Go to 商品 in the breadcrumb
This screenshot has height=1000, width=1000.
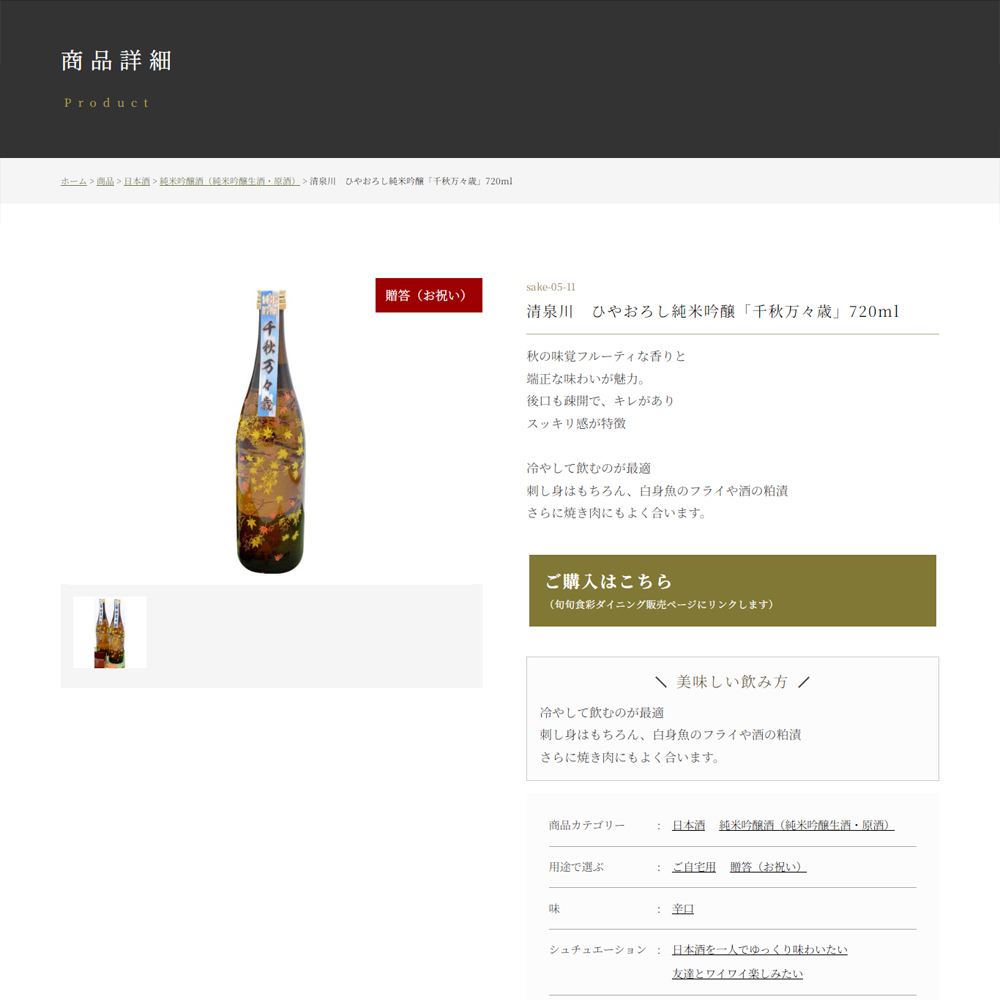pos(105,181)
